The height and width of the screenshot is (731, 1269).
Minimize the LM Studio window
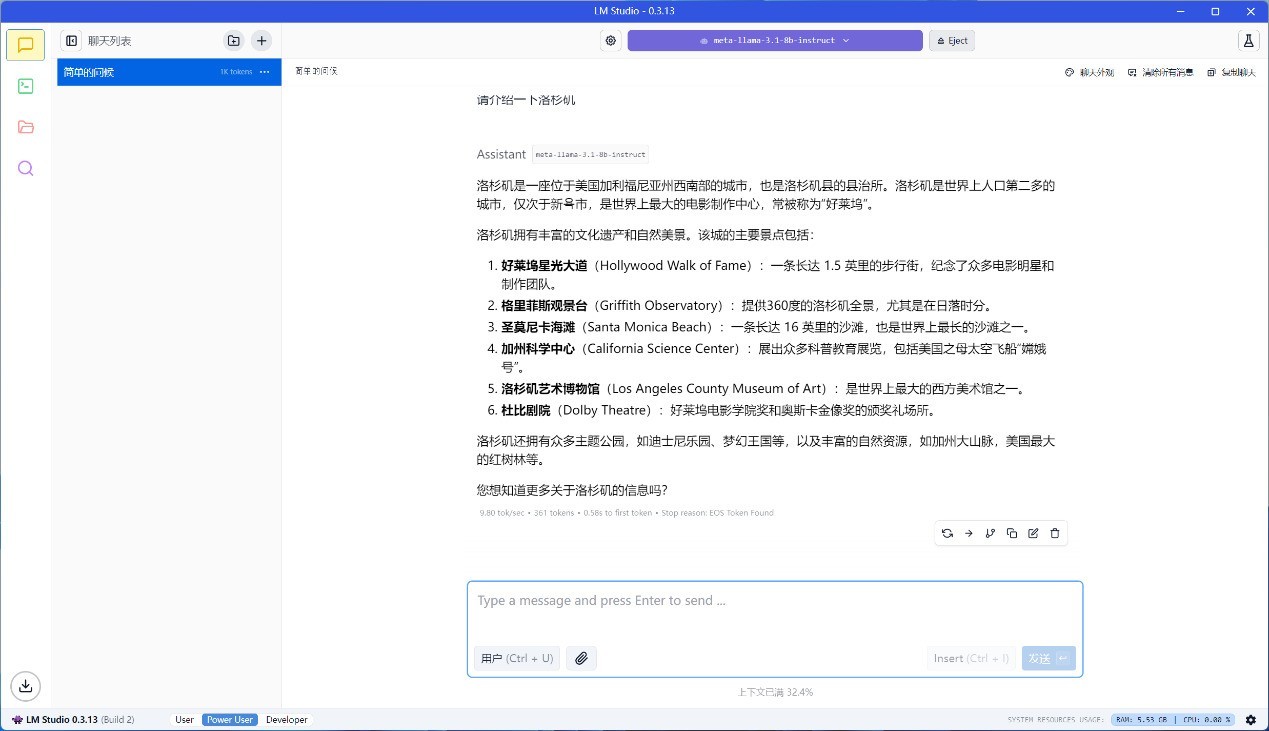point(1181,11)
